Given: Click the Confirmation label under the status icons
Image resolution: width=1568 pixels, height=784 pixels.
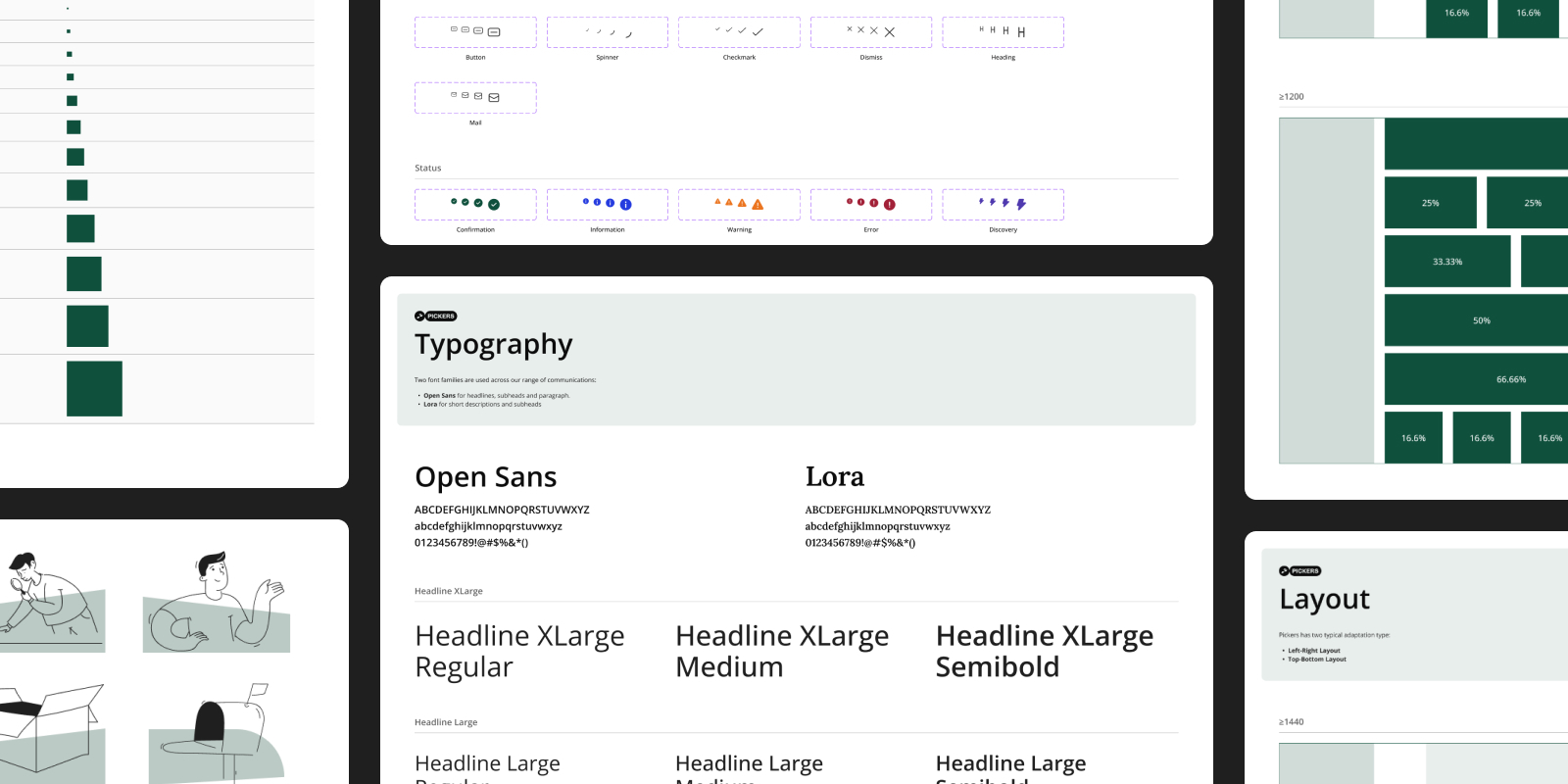Looking at the screenshot, I should click(x=475, y=229).
